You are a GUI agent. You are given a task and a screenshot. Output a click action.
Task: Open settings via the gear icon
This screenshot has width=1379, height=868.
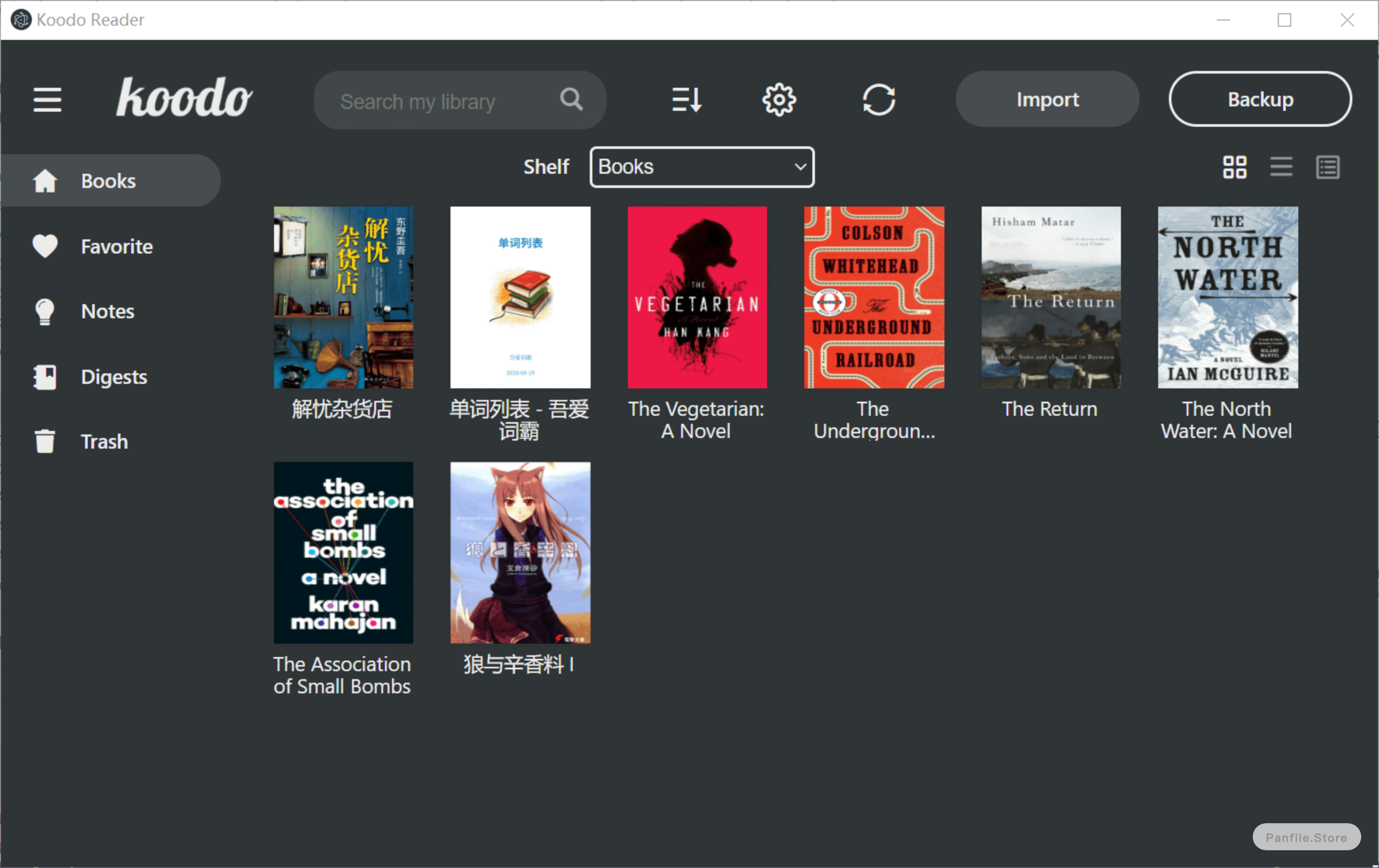(779, 100)
